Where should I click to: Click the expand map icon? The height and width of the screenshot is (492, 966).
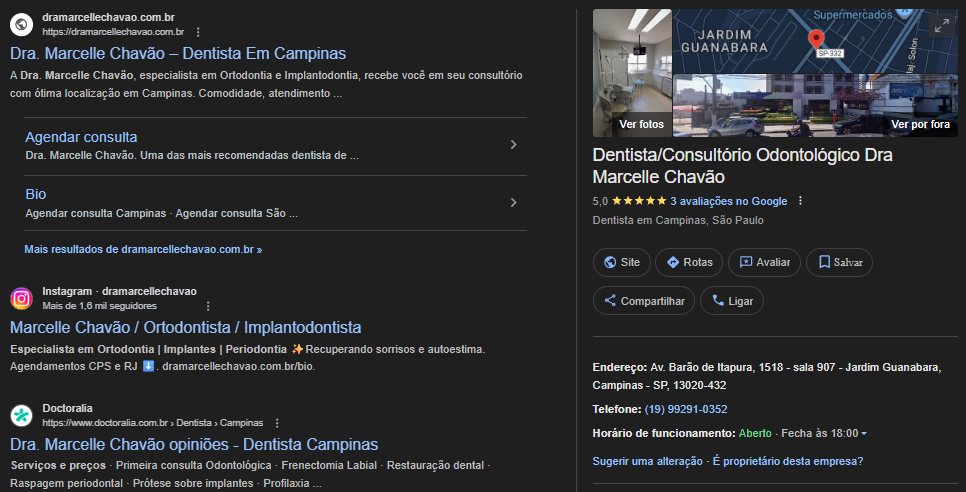[941, 27]
